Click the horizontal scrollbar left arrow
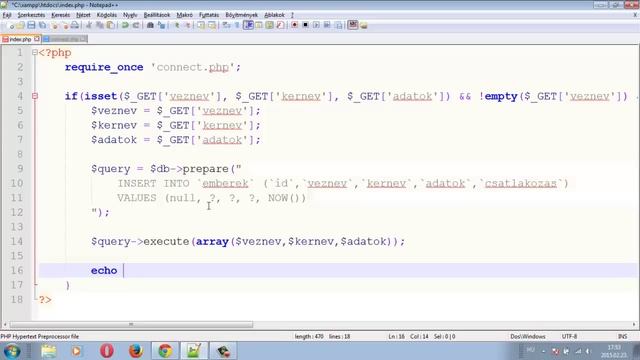 click(x=5, y=325)
